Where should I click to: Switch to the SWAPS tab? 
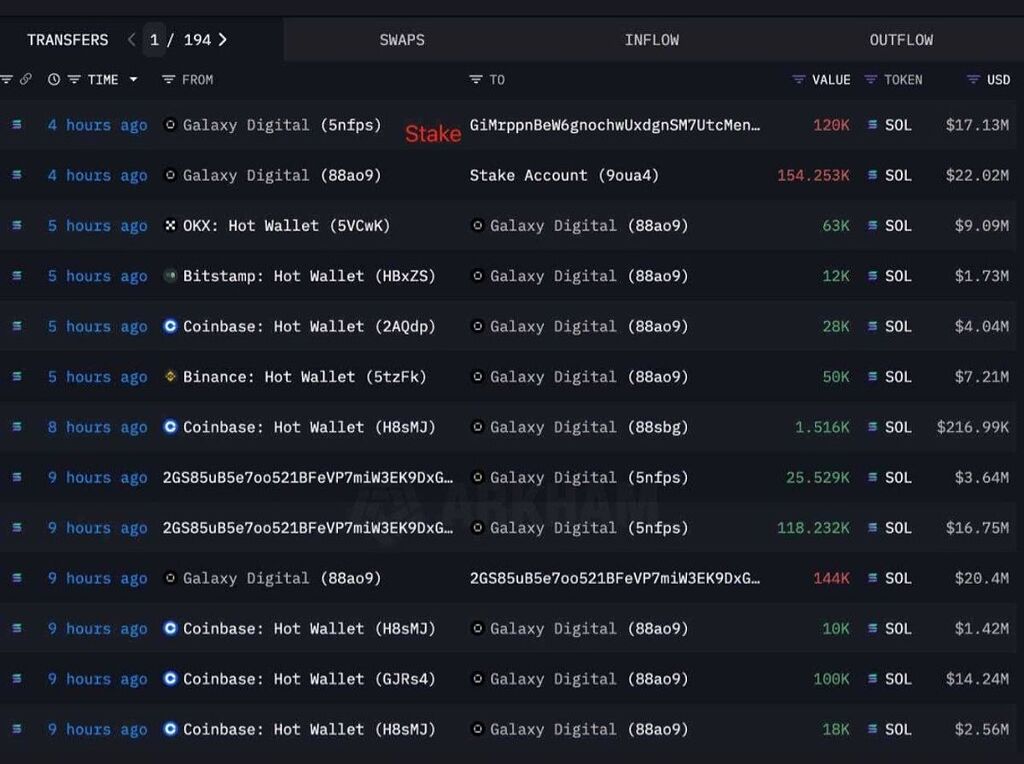click(402, 40)
